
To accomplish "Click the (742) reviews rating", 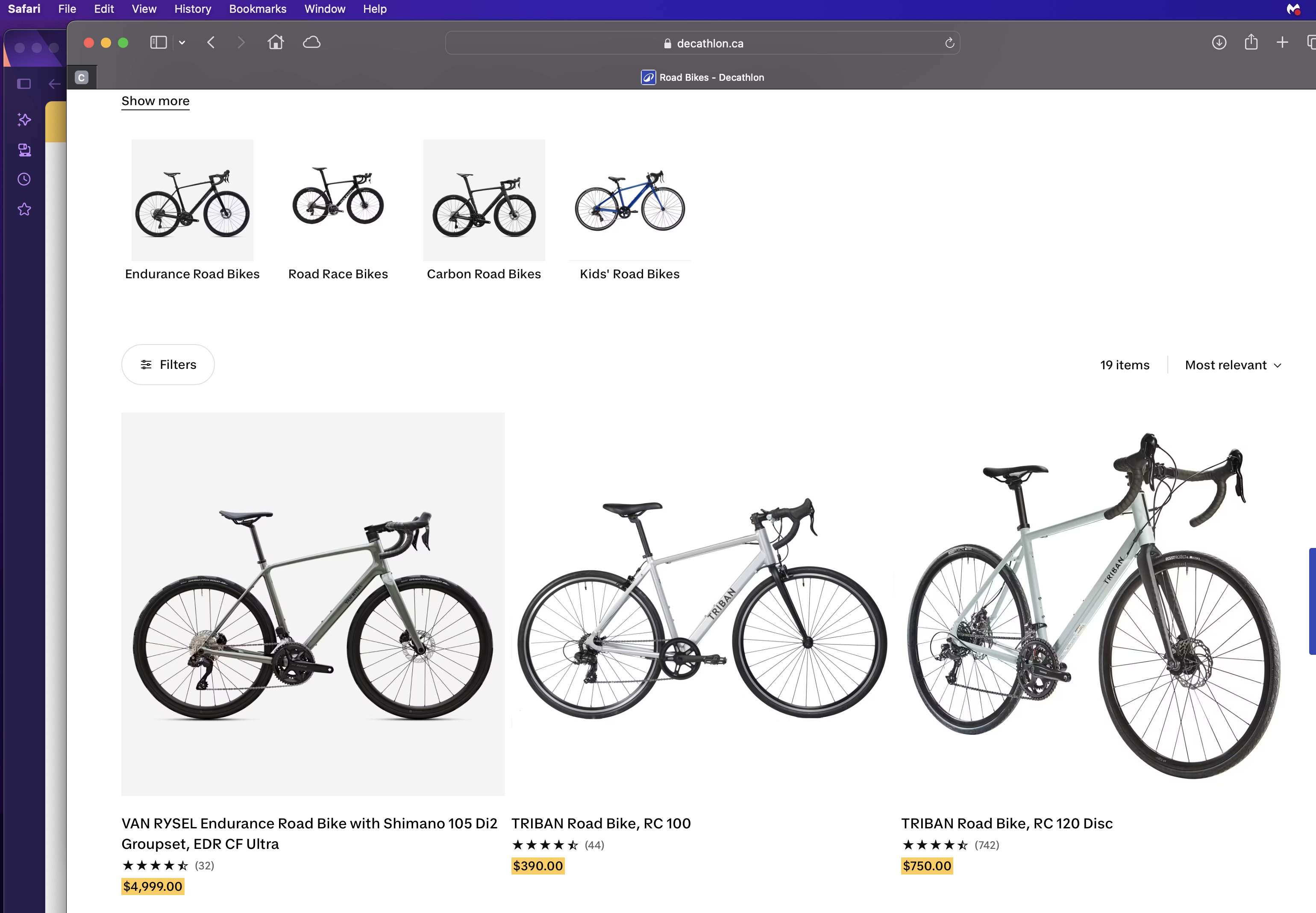I will tap(951, 845).
